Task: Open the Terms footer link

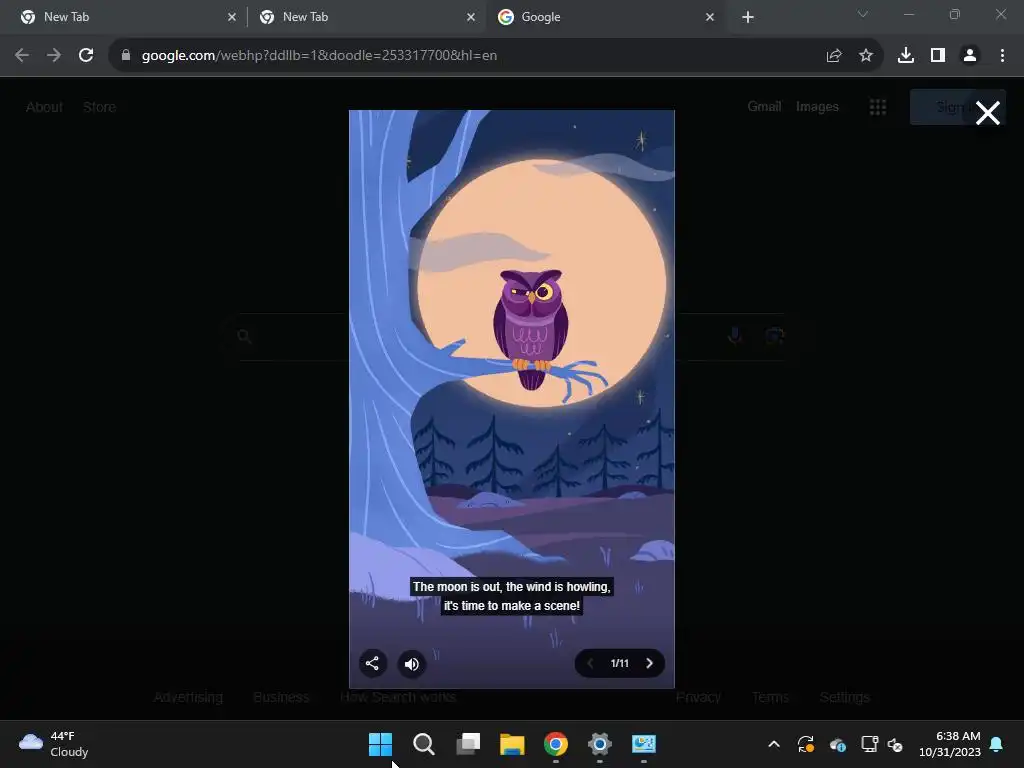Action: point(770,697)
